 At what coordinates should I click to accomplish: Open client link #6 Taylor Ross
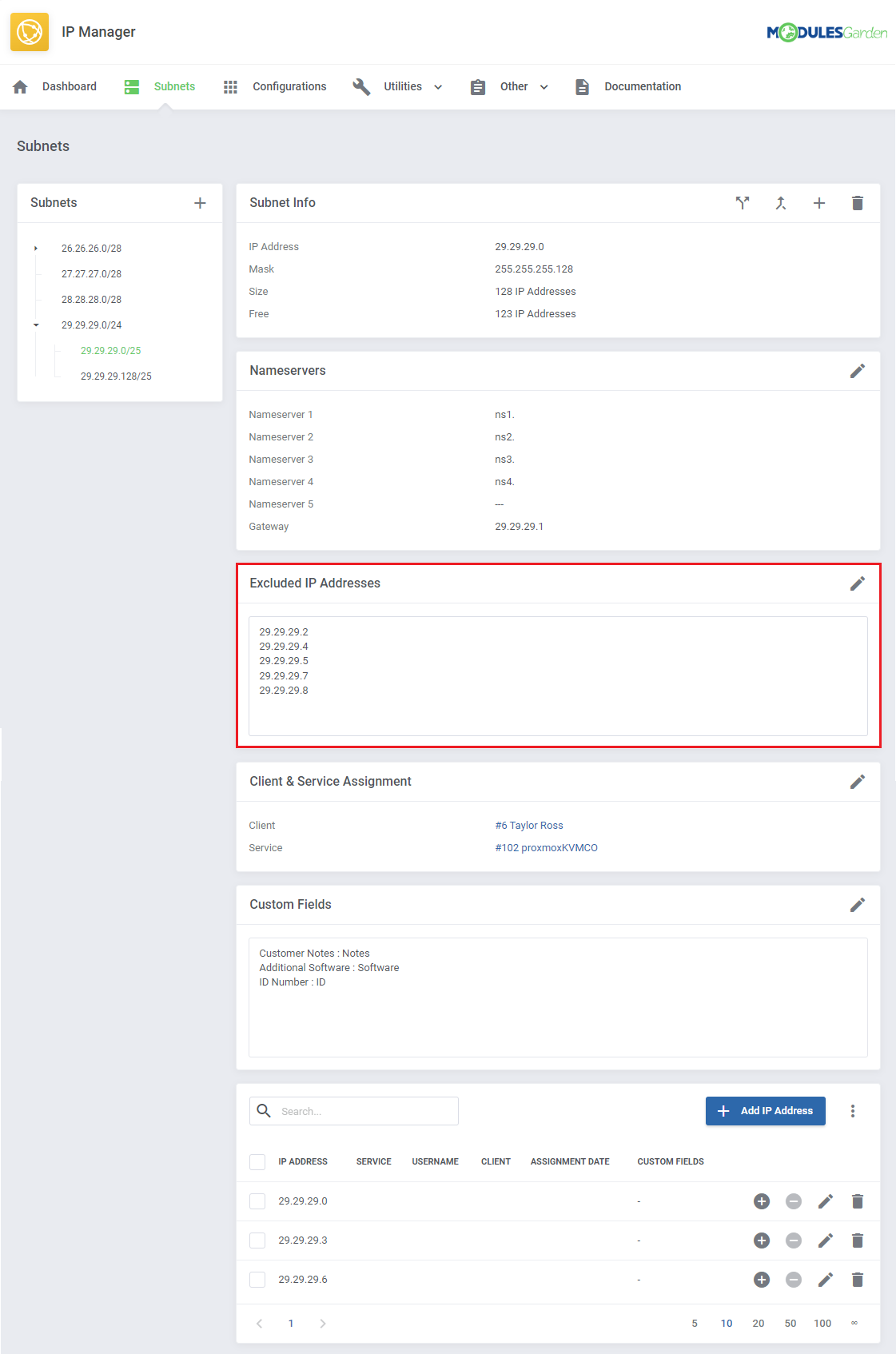tap(529, 826)
